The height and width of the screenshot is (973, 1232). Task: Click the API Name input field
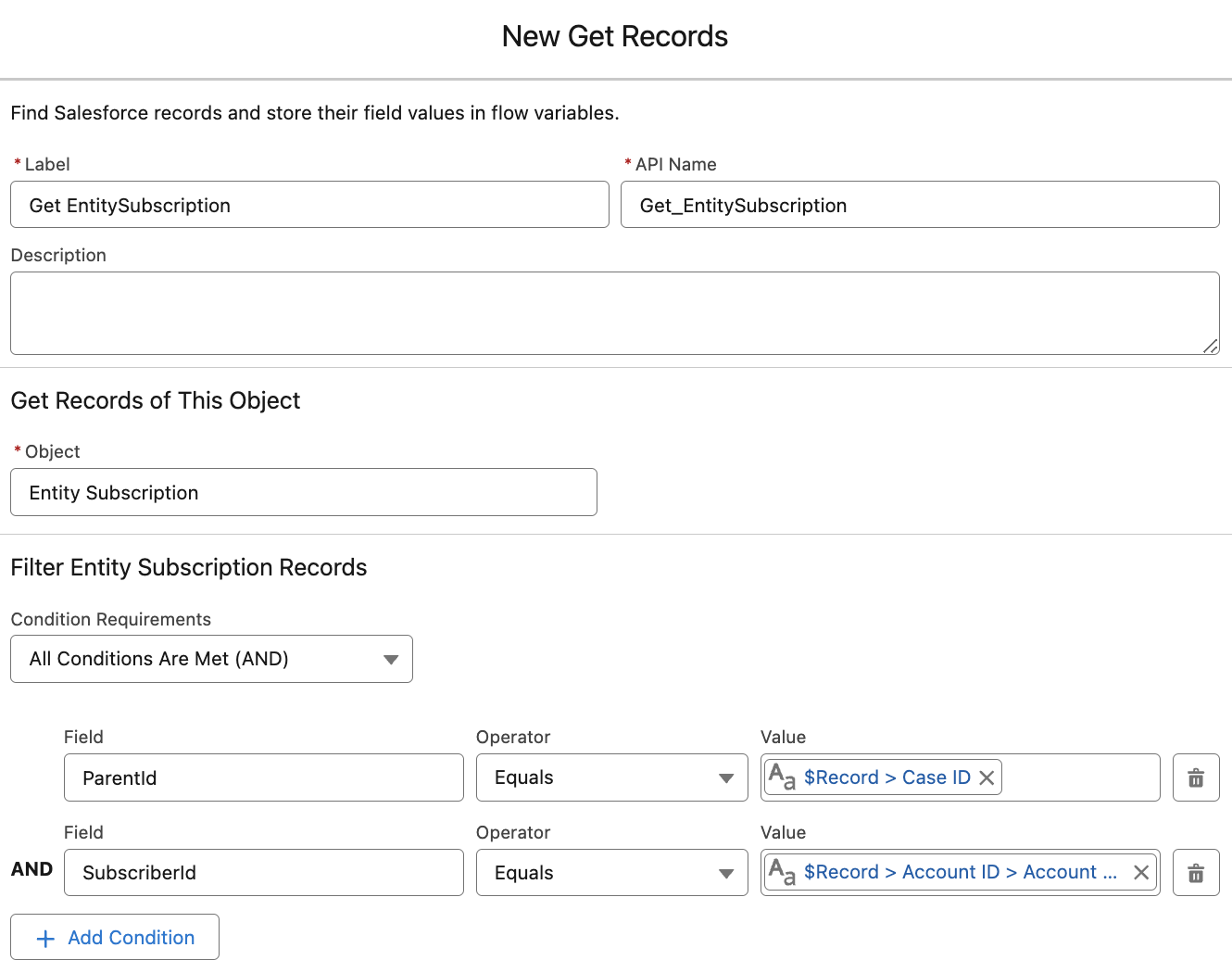[x=920, y=205]
